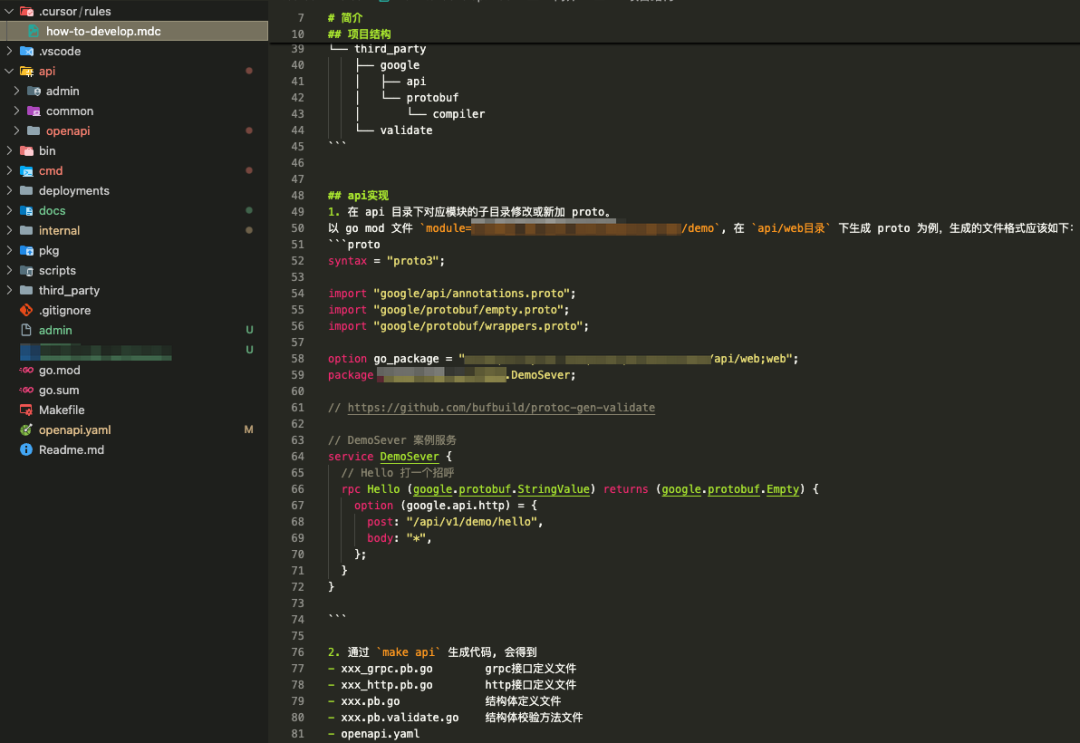Click the rpc Hello method name
Screen dimensions: 1080x743
pos(383,489)
